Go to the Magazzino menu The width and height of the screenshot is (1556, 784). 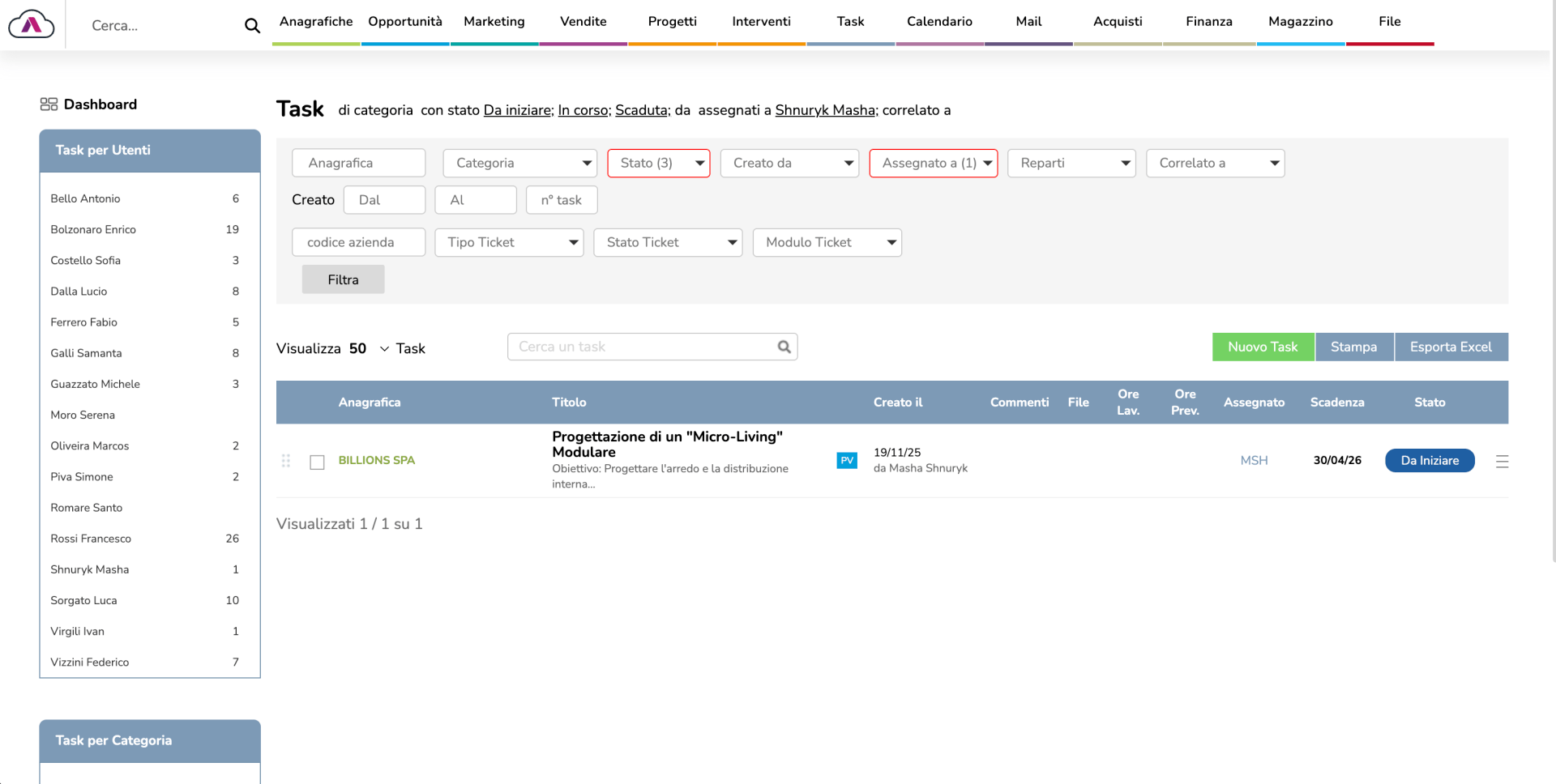pos(1300,22)
